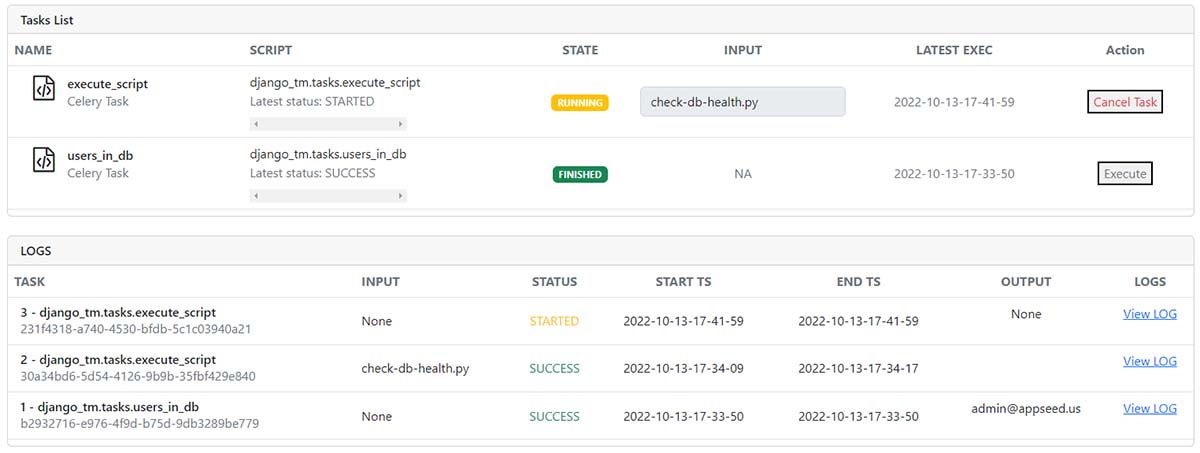Click check-db-health.py input in logs table

415,368
